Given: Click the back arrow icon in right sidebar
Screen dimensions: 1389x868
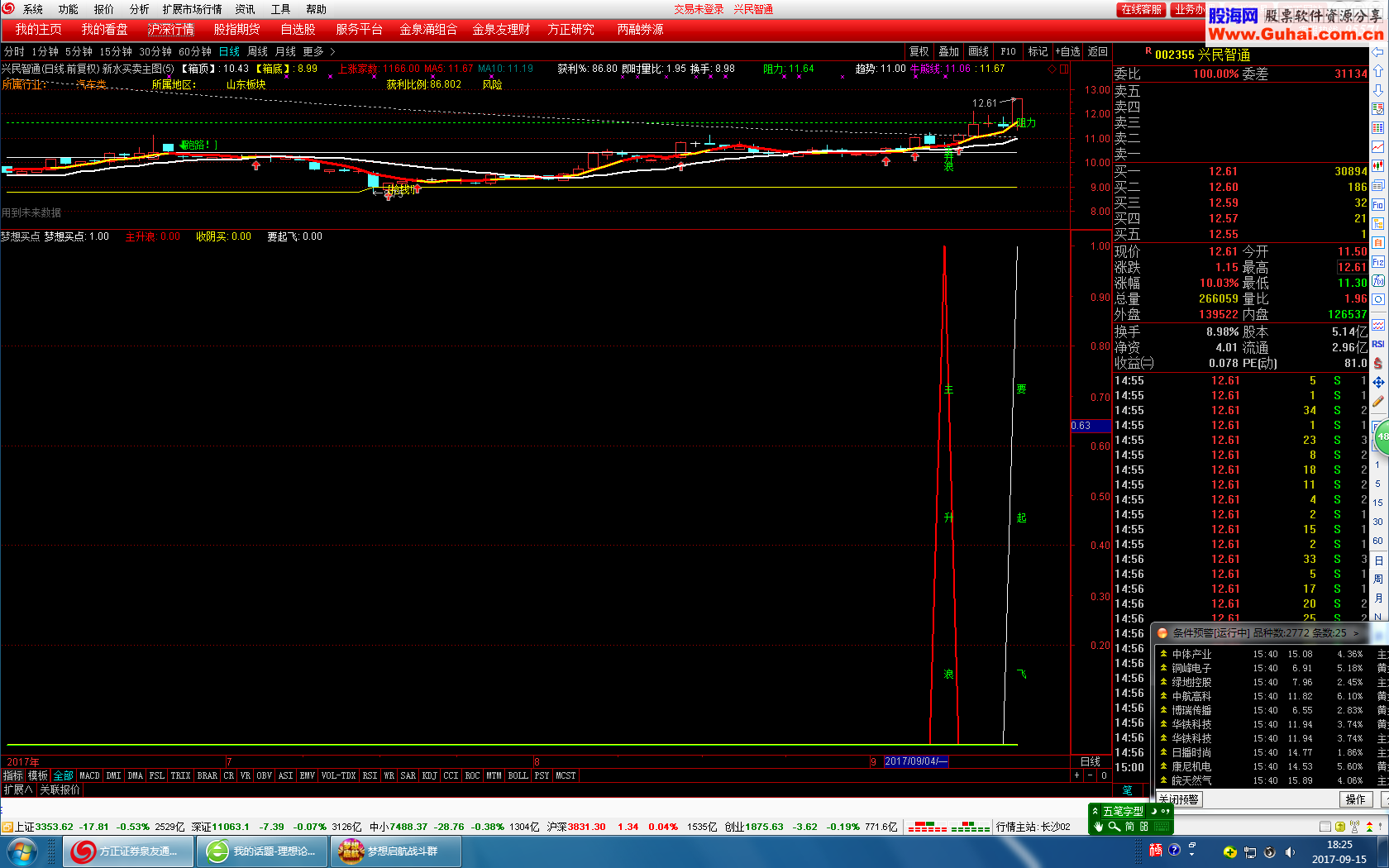Looking at the screenshot, I should point(1377,51).
